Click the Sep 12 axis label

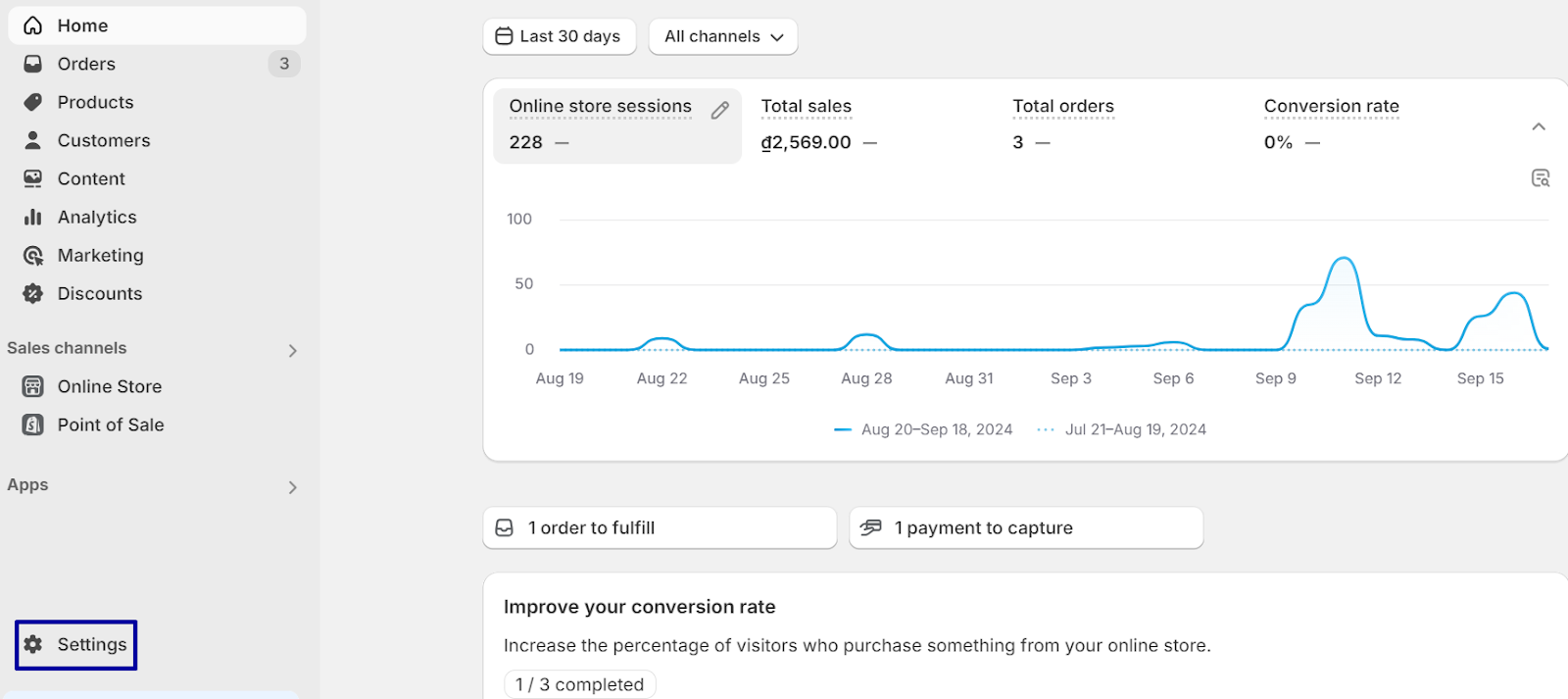(1378, 378)
